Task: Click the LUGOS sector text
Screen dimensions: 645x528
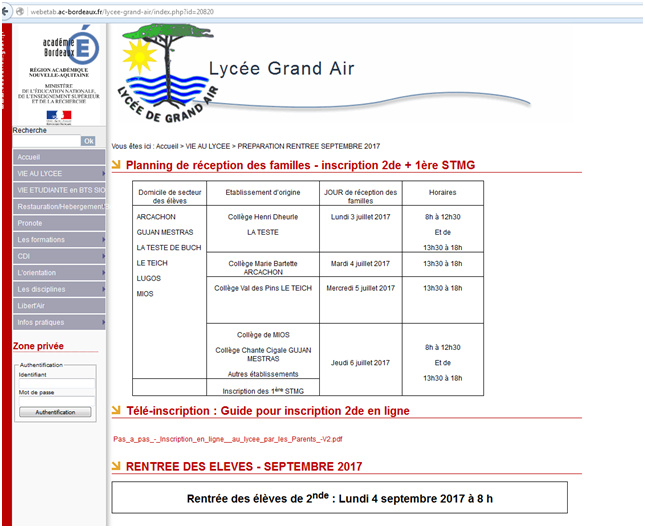Action: click(148, 278)
